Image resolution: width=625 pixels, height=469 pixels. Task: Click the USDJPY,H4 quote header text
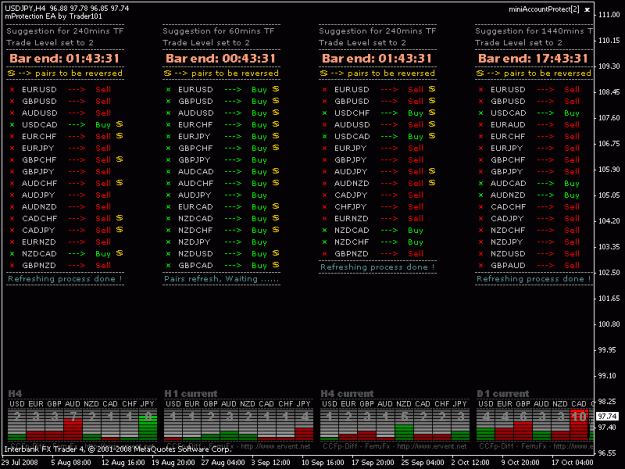pos(67,8)
